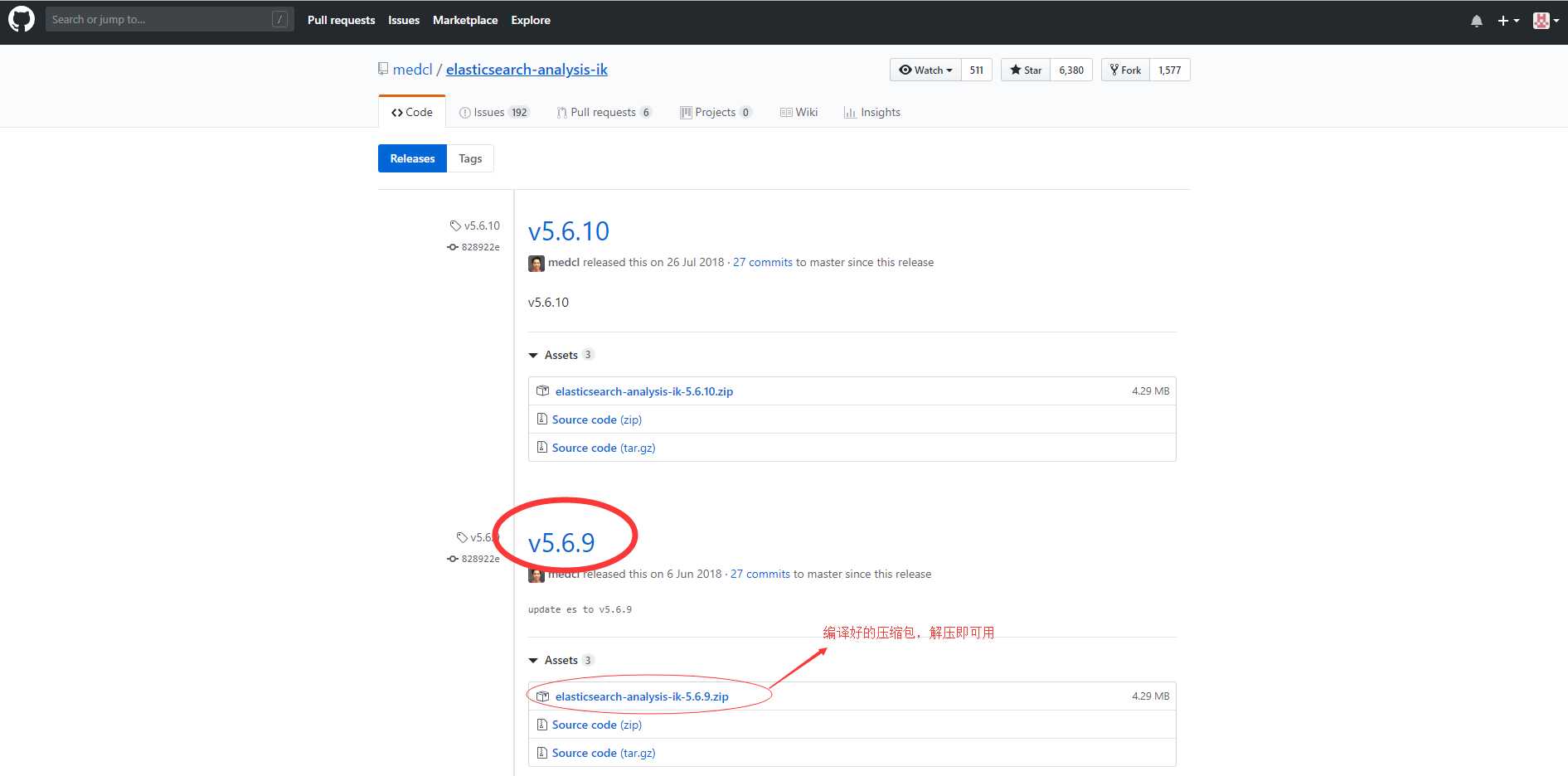
Task: Open medcl author link in v5.6.10
Action: tap(564, 262)
